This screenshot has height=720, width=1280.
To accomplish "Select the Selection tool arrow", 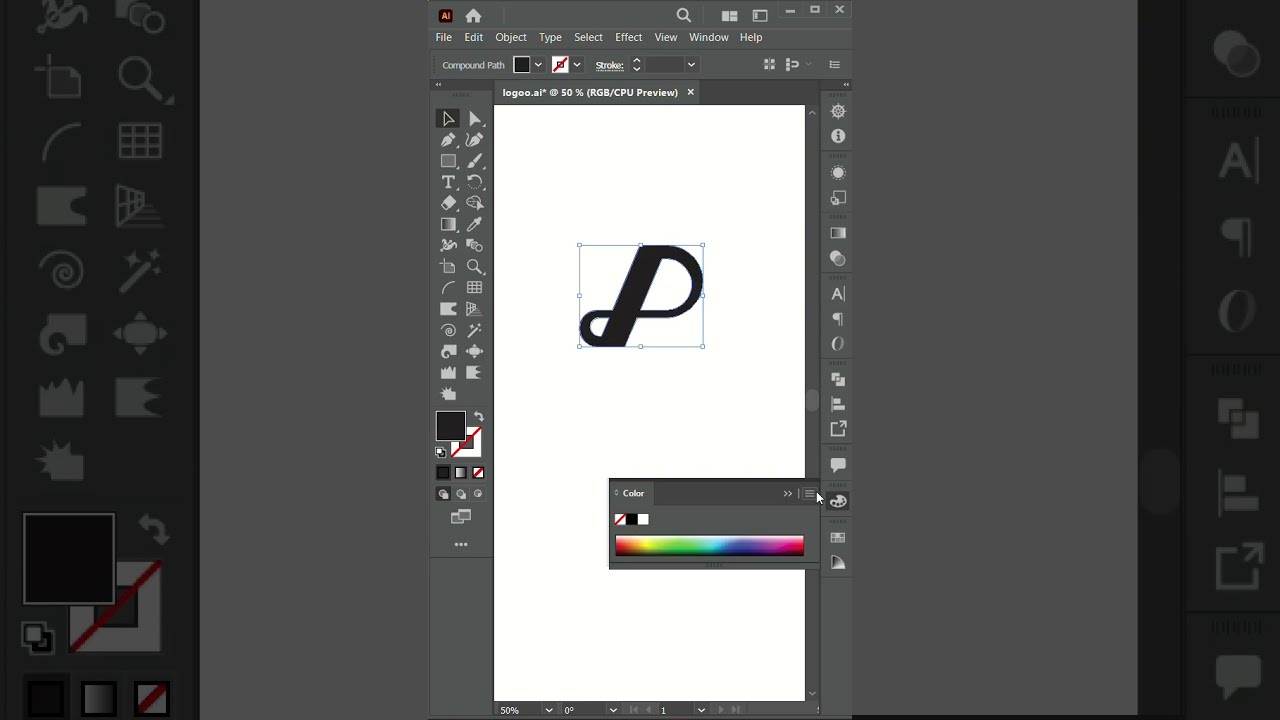I will [x=448, y=119].
